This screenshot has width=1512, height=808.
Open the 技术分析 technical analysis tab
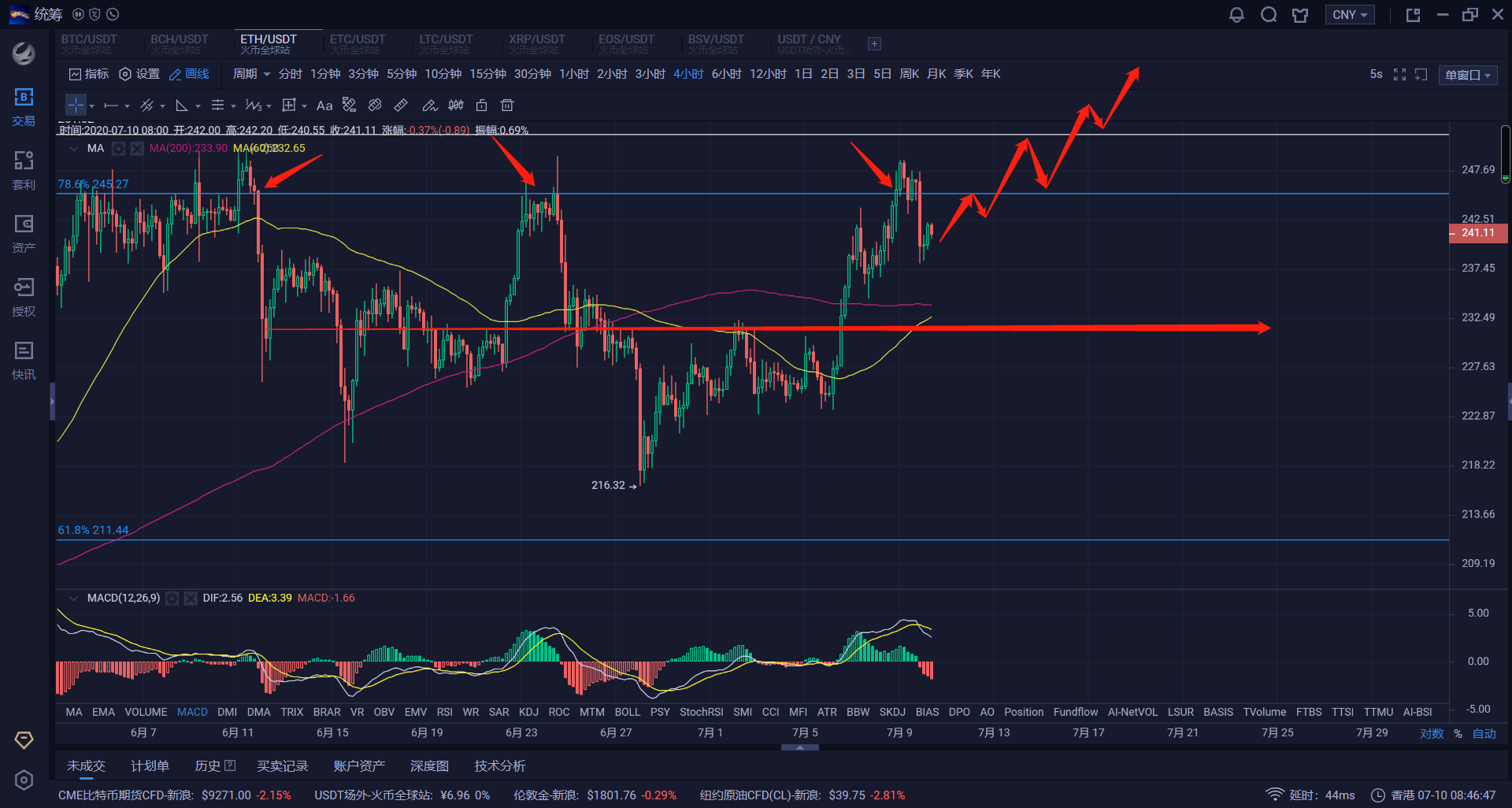pos(499,766)
